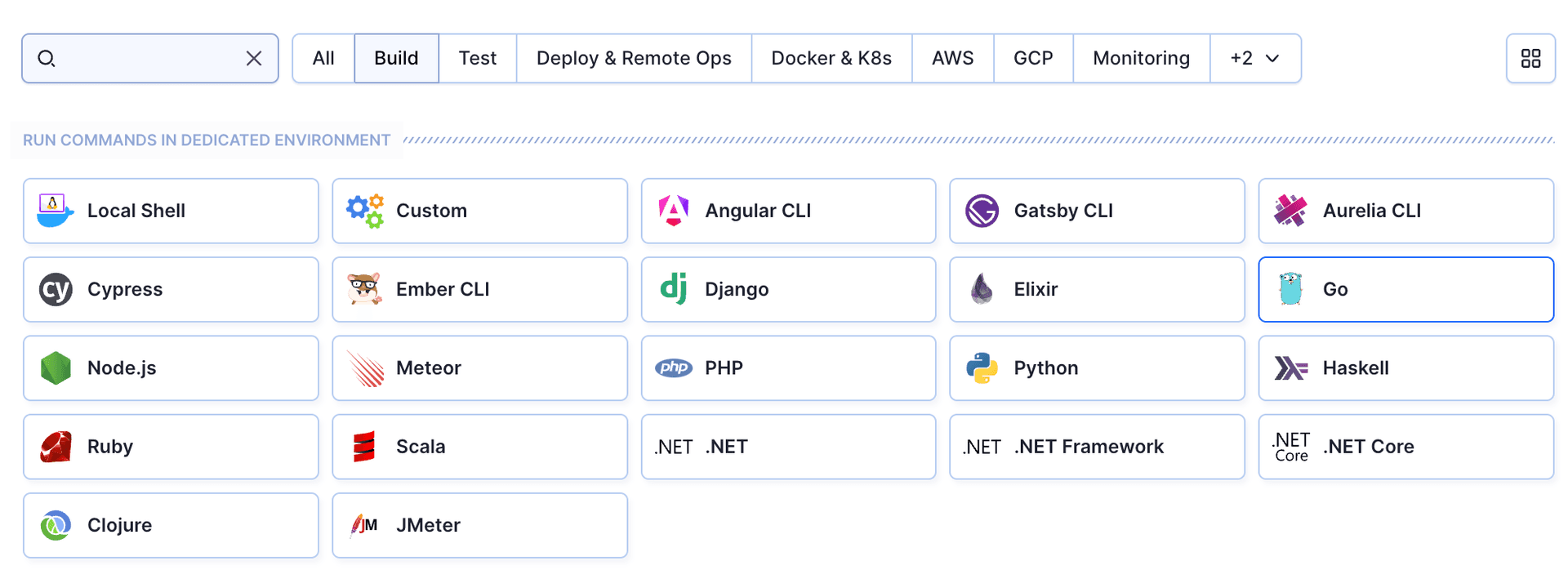Image resolution: width=1568 pixels, height=579 pixels.
Task: Click the Go gopher mascot icon
Action: pyautogui.click(x=1290, y=289)
